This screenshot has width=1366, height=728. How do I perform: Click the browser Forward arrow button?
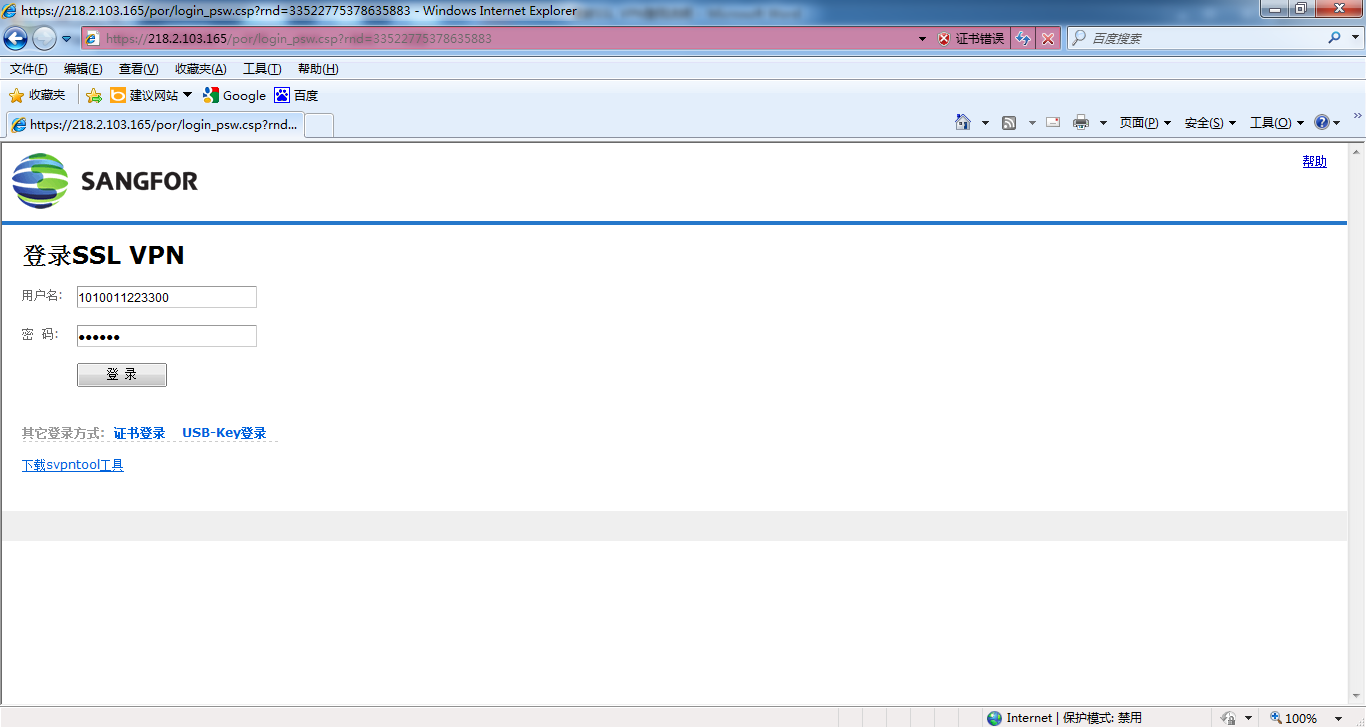44,39
